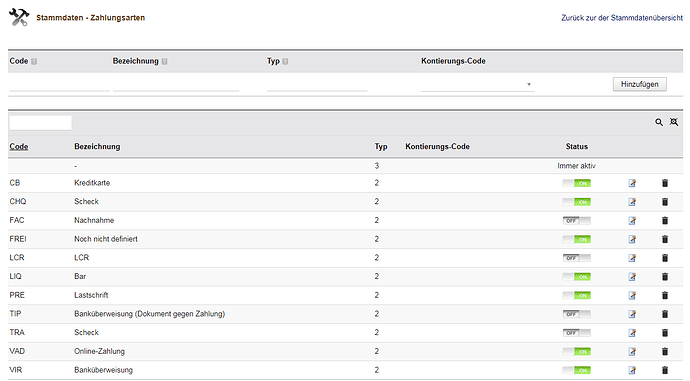Go back to Stammdatenübersicht
The height and width of the screenshot is (381, 690).
click(x=622, y=18)
